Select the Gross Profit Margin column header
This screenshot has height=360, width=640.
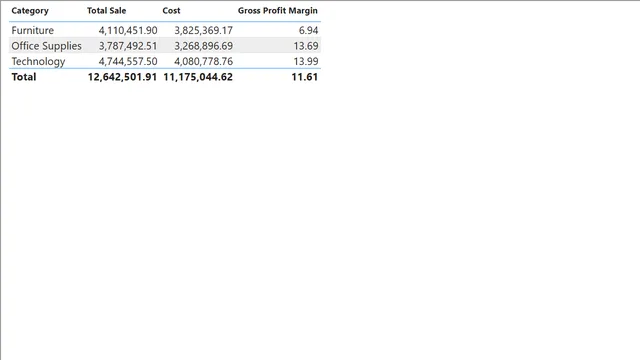(278, 11)
